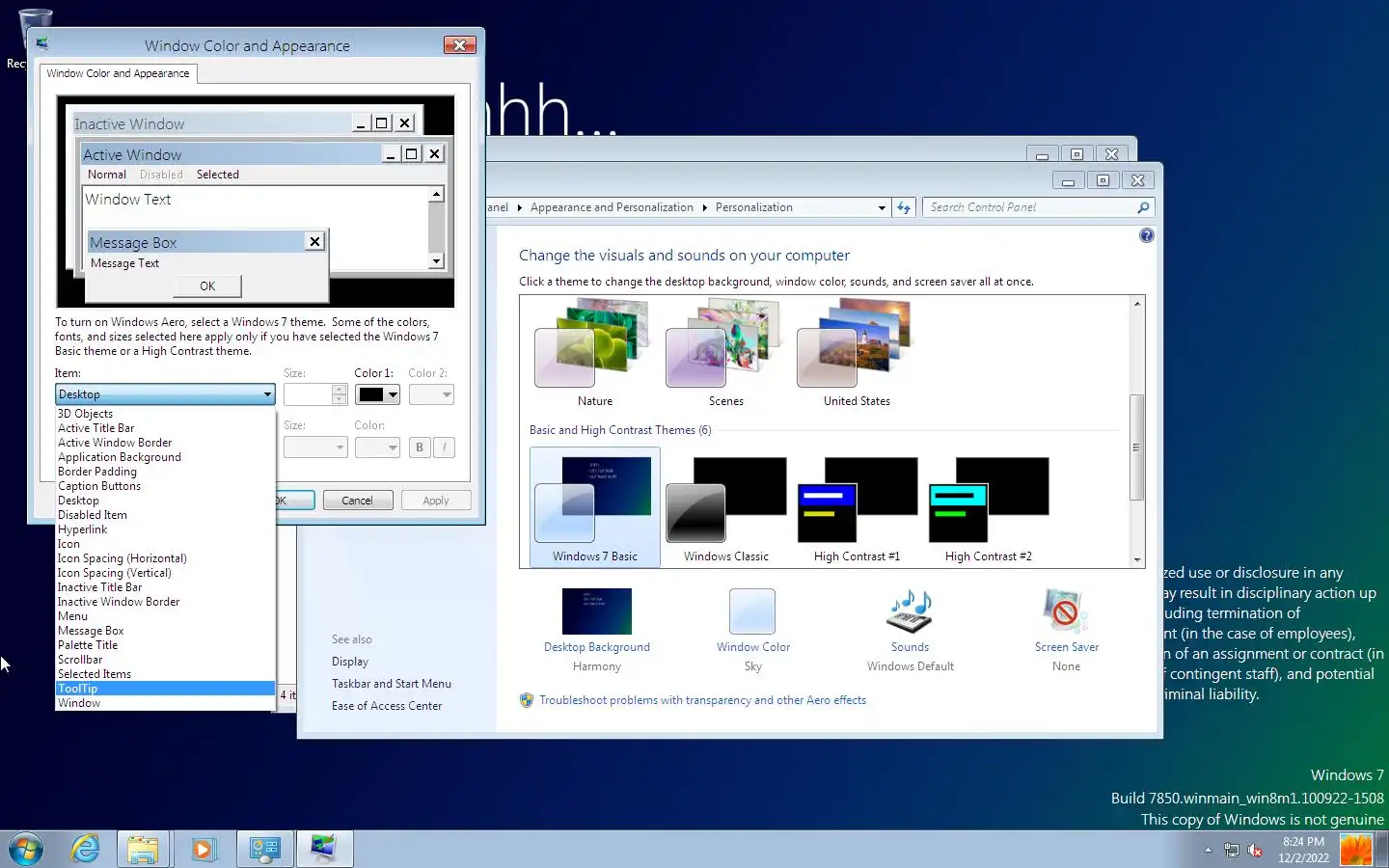The width and height of the screenshot is (1389, 868).
Task: Pick Inactive Window Border entry
Action: [x=165, y=602]
